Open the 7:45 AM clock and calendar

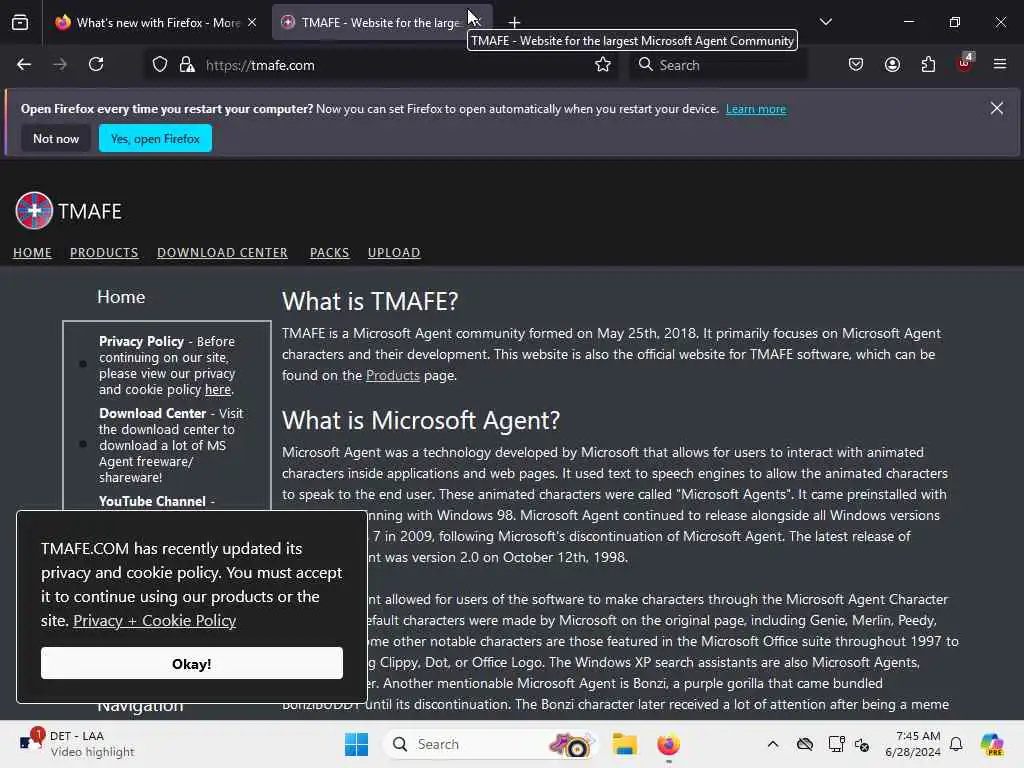point(912,744)
